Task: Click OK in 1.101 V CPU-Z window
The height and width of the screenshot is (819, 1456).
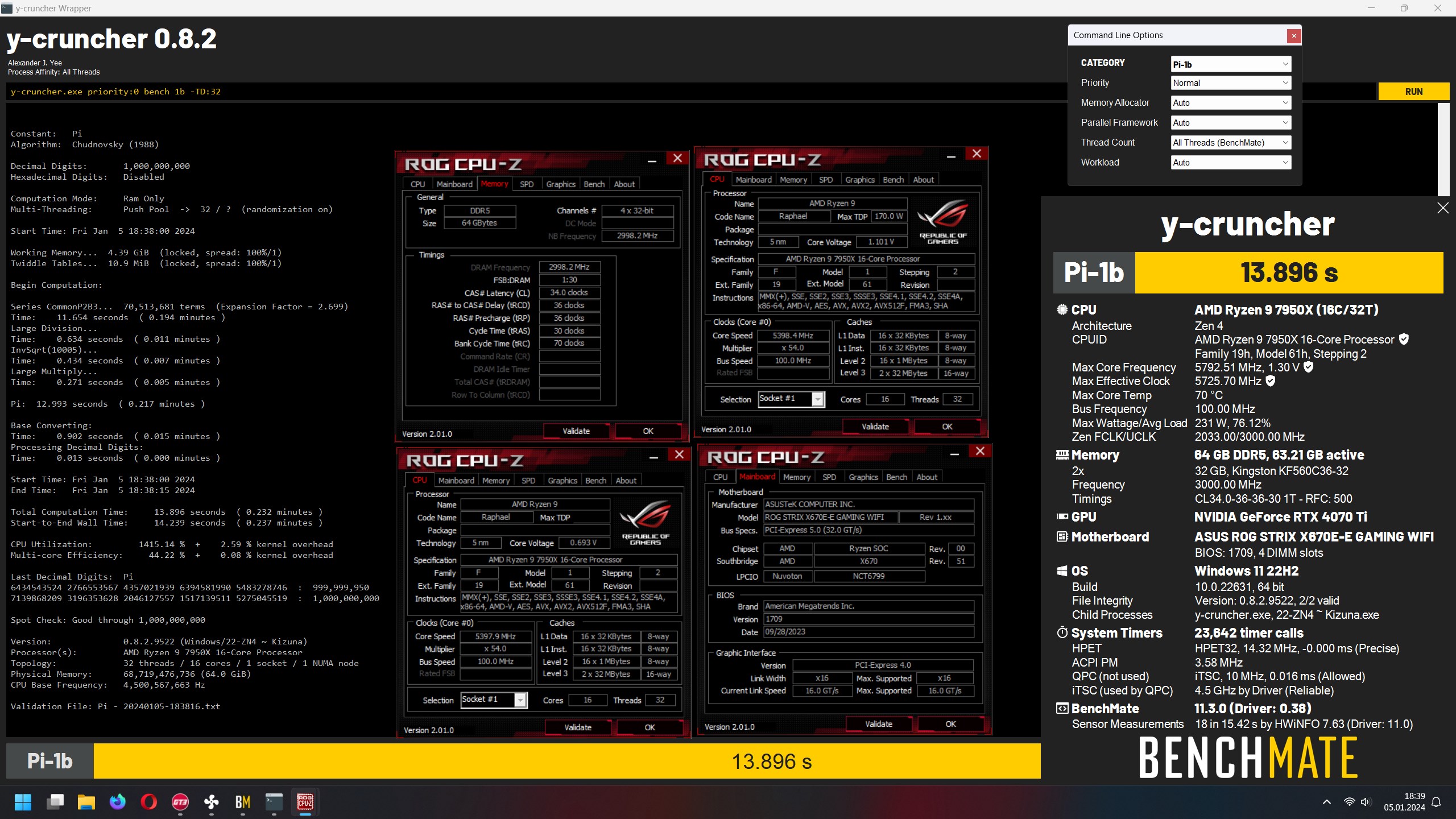Action: (947, 427)
